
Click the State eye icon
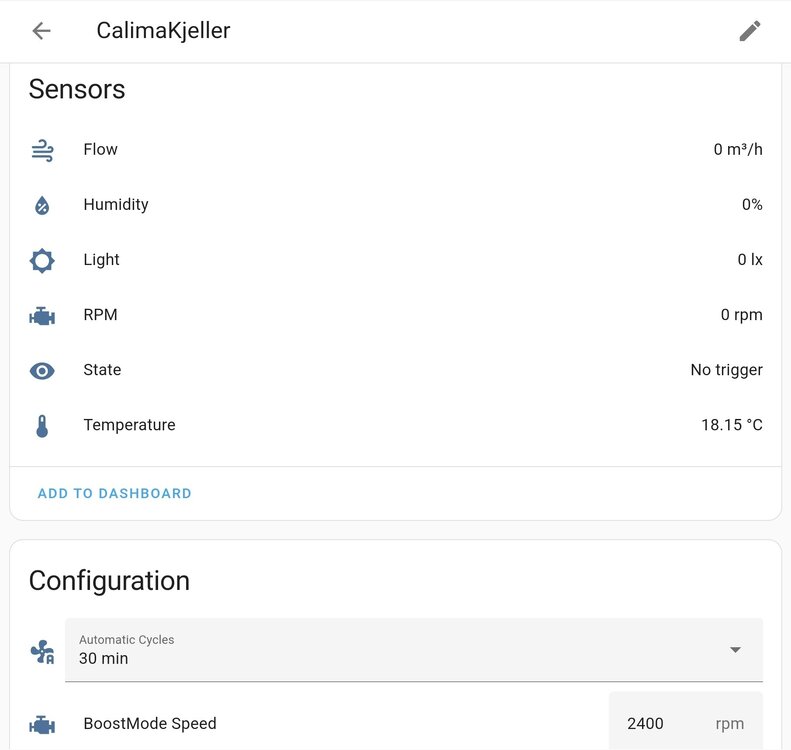coord(42,371)
